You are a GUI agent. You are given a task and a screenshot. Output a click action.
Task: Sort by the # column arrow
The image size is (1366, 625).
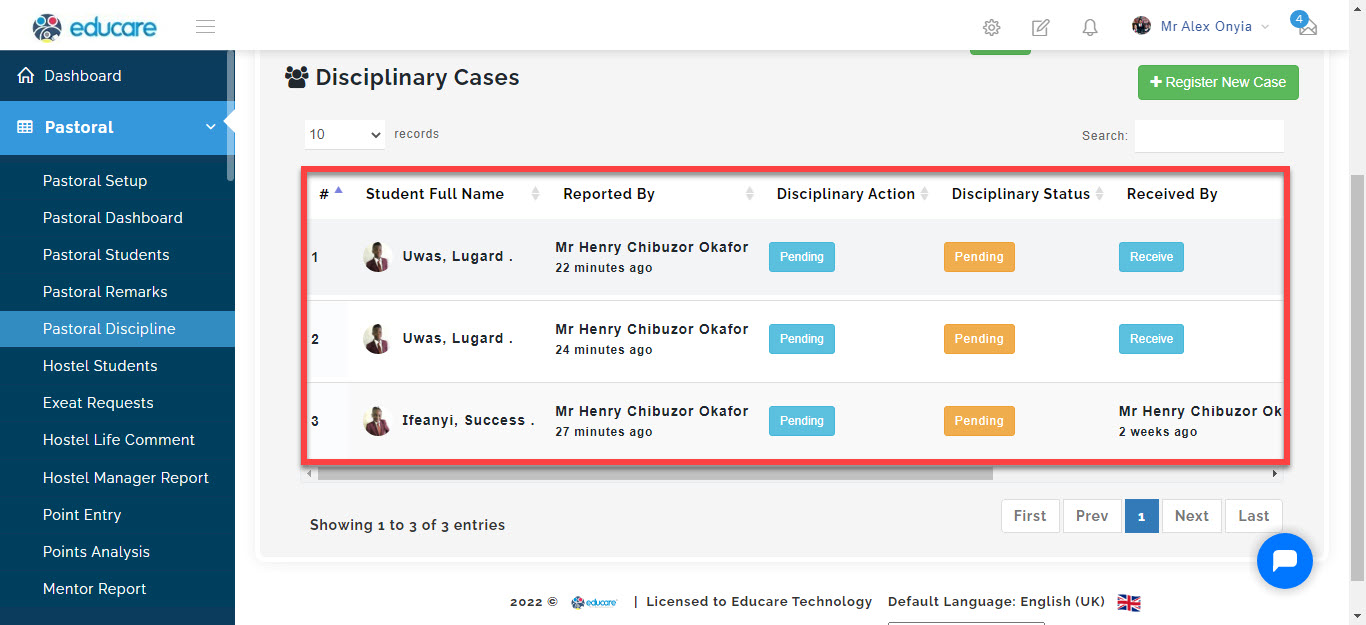[x=338, y=190]
